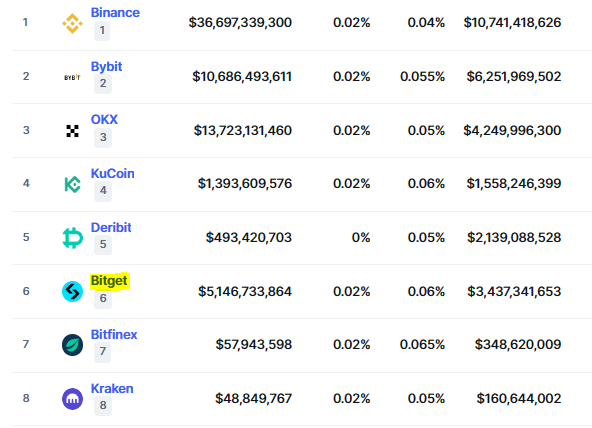The height and width of the screenshot is (428, 592).
Task: Open the highlighted Bitget exchange link
Action: point(109,281)
